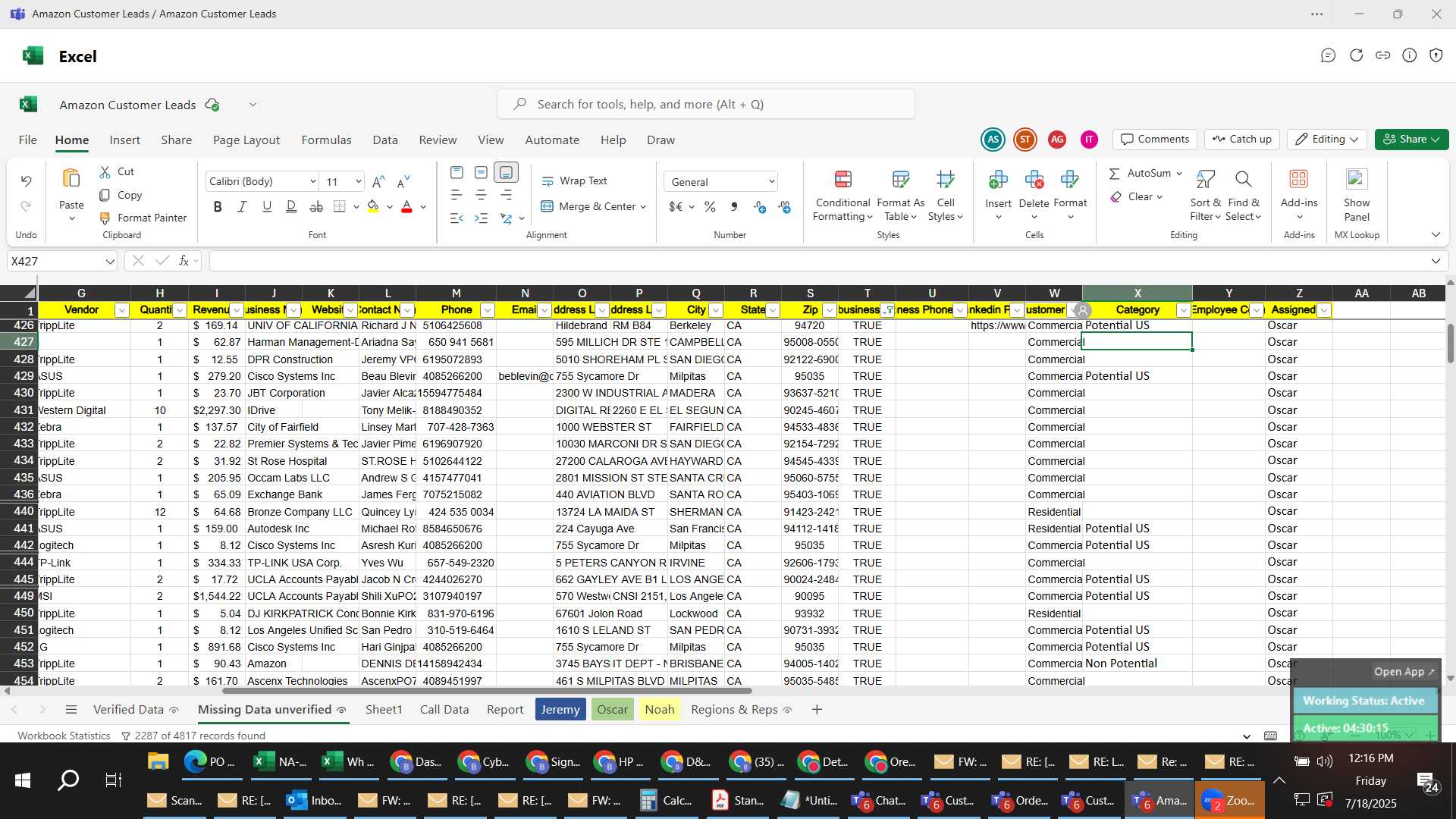The width and height of the screenshot is (1456, 819).
Task: Toggle Wrap Text for the cell
Action: [x=574, y=181]
